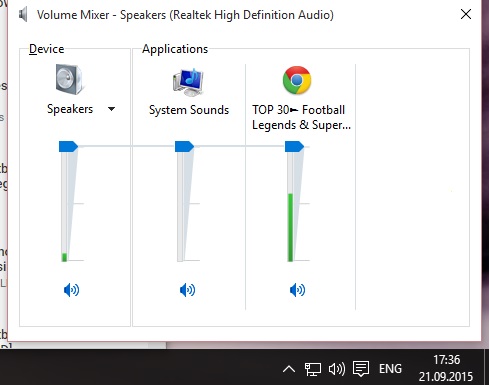Viewport: 489px width, 385px height.
Task: Open the network tray icon
Action: pos(313,369)
